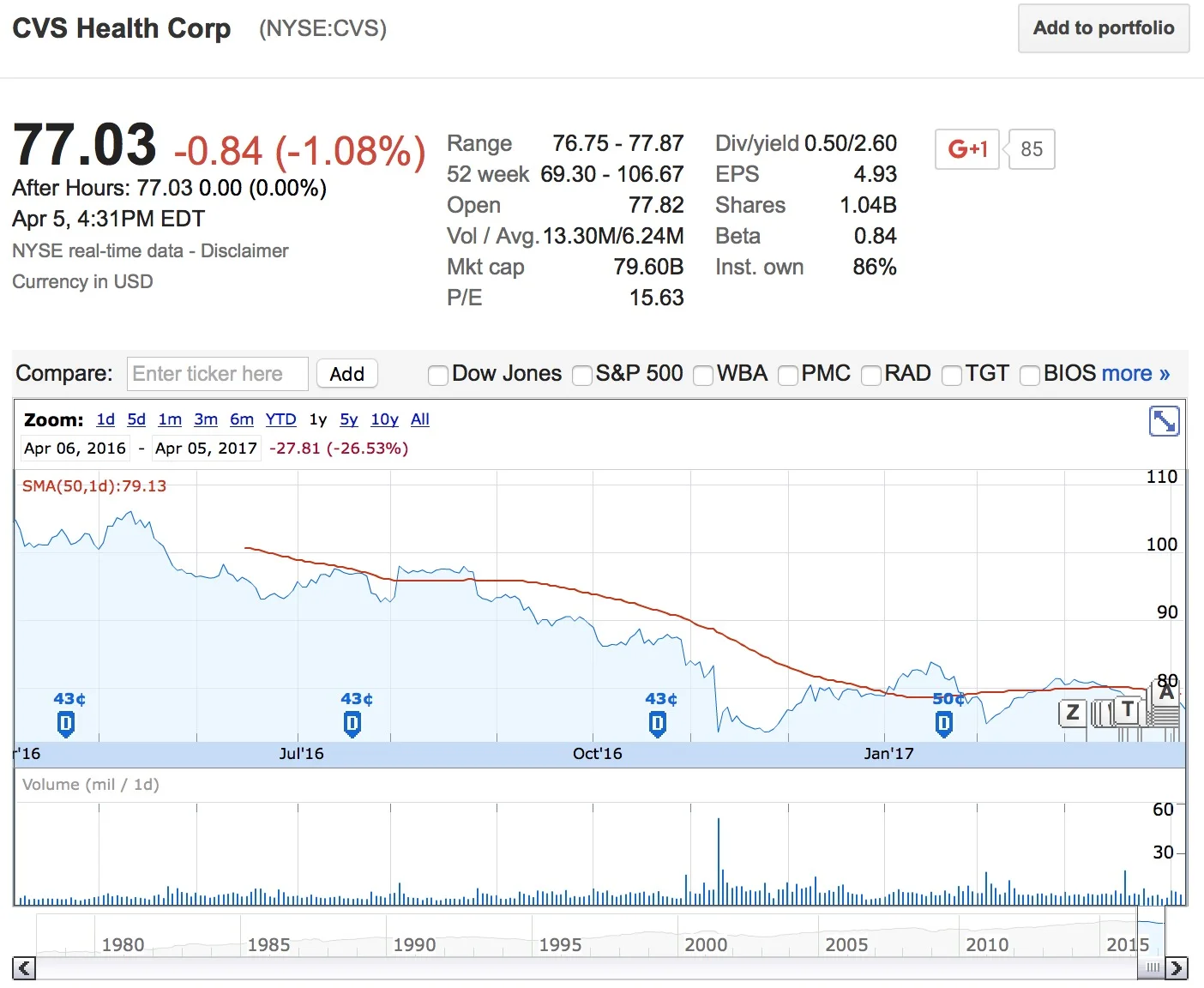Click the Open price 77.82
This screenshot has height=988, width=1204.
(656, 205)
